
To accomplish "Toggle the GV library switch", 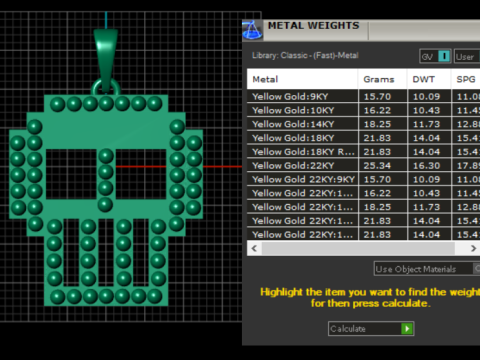I will tap(444, 56).
